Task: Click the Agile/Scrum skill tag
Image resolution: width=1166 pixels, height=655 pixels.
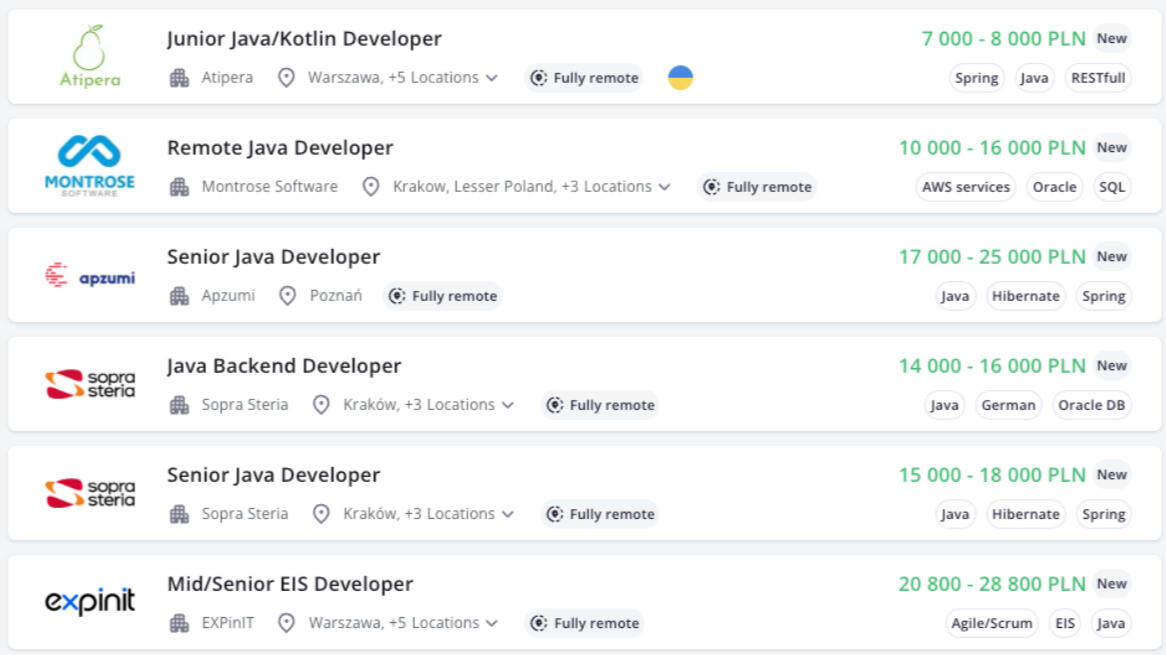Action: [991, 623]
